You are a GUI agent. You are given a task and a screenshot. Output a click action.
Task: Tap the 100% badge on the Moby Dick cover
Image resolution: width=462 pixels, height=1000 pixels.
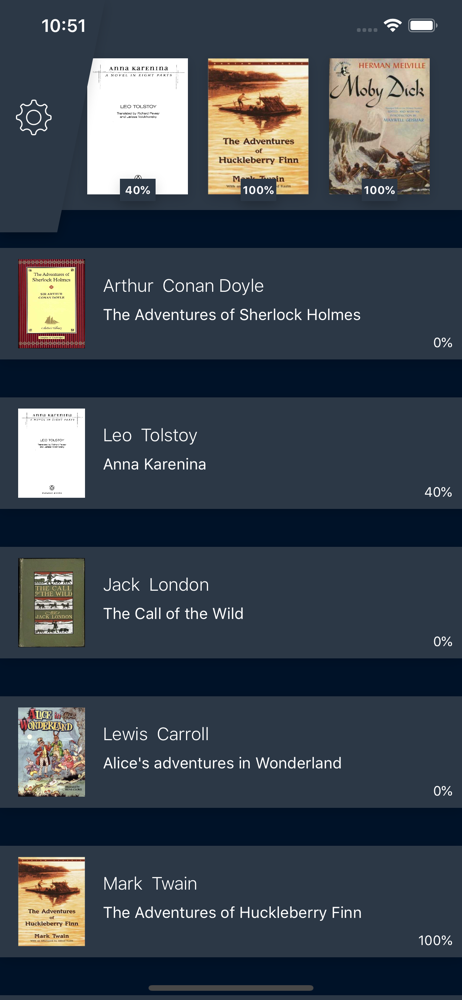380,189
